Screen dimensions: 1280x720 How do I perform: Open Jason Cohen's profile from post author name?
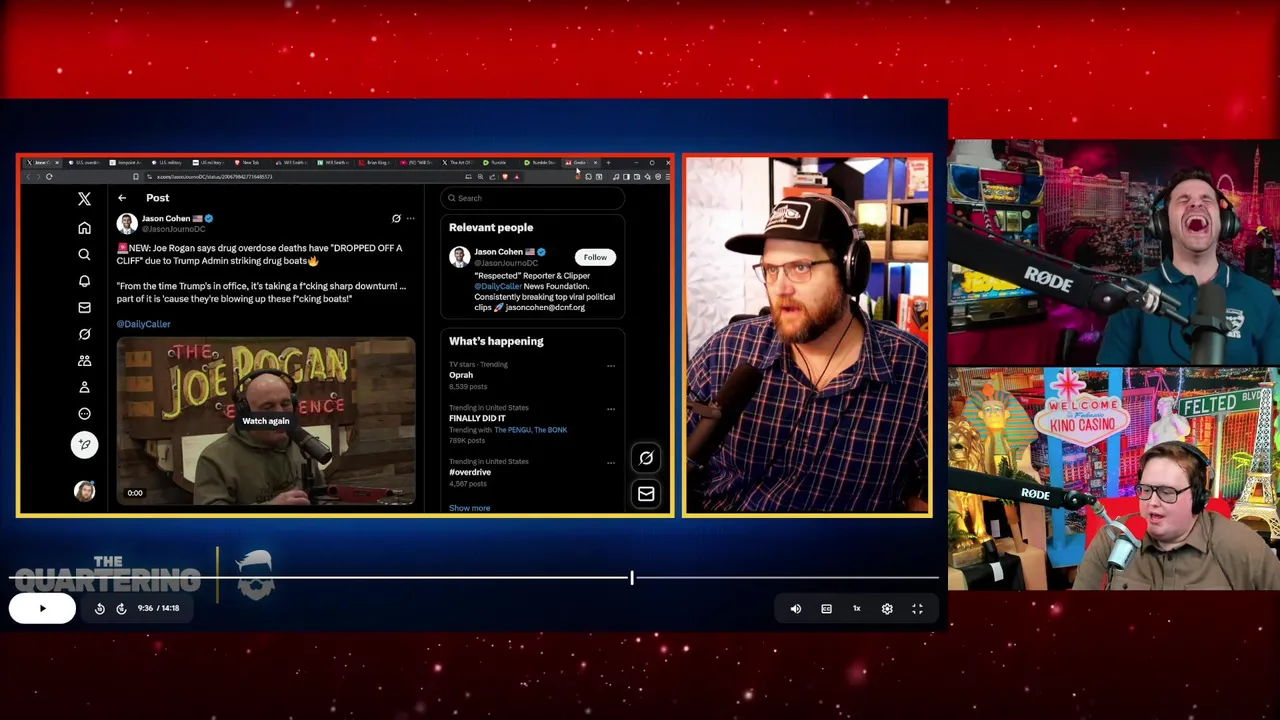point(166,218)
